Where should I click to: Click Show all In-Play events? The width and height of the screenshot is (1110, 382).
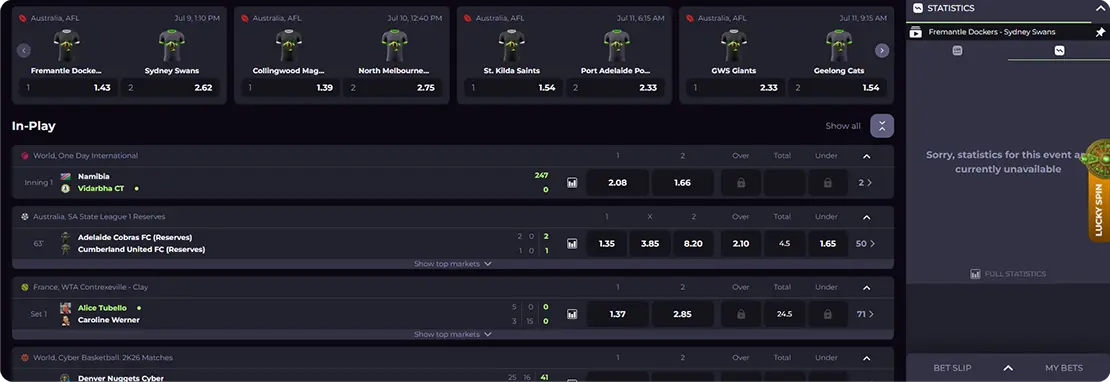click(843, 126)
